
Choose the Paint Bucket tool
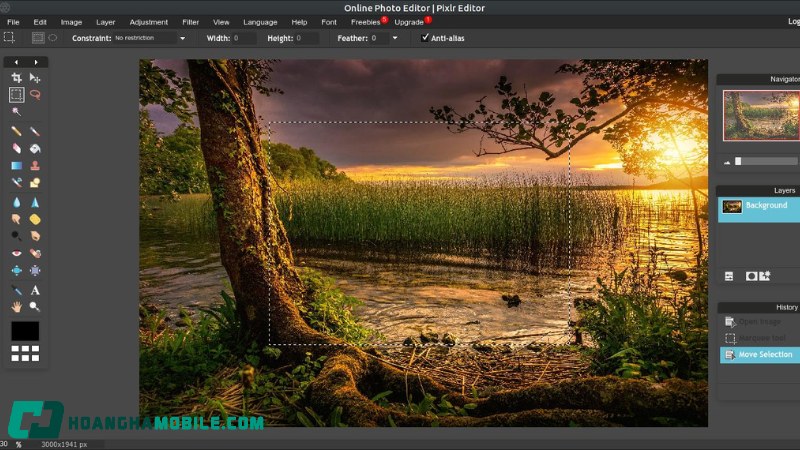coord(35,148)
